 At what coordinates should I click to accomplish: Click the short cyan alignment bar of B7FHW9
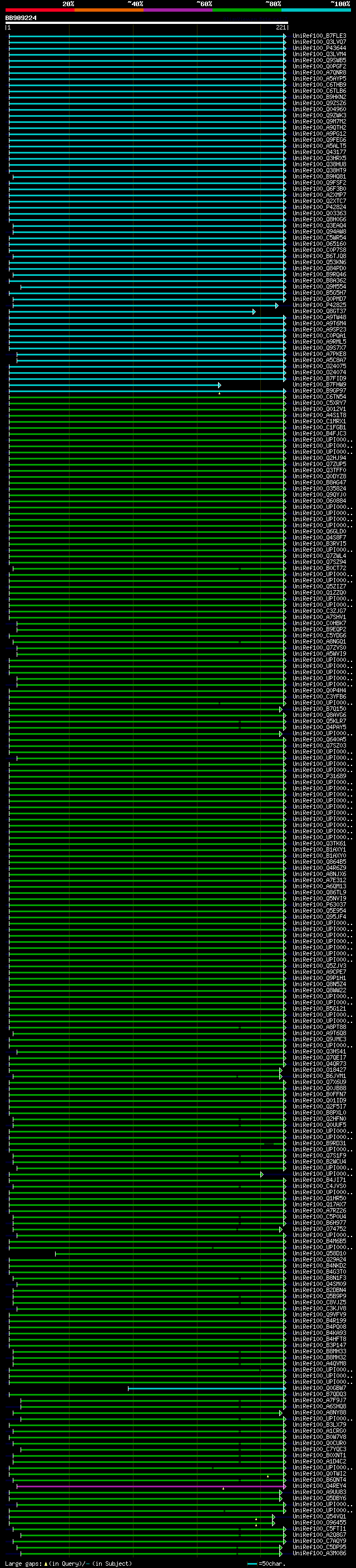(115, 385)
